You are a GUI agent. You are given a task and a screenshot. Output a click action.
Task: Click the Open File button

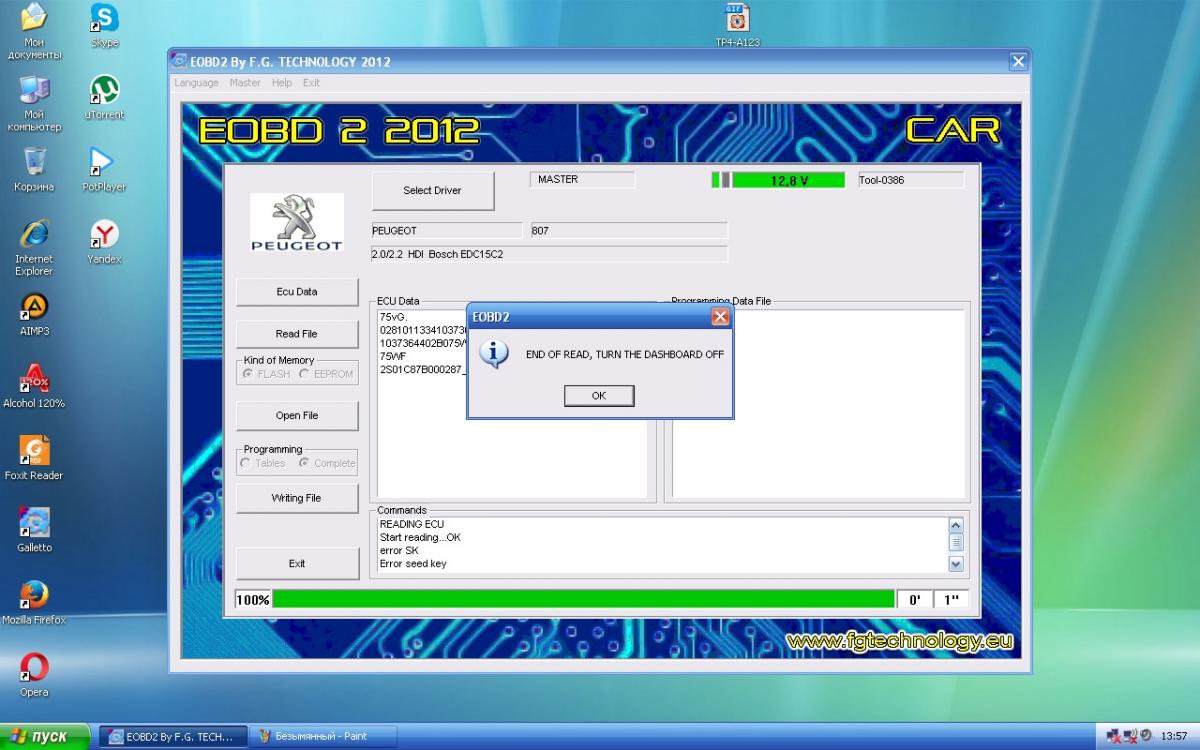[297, 416]
